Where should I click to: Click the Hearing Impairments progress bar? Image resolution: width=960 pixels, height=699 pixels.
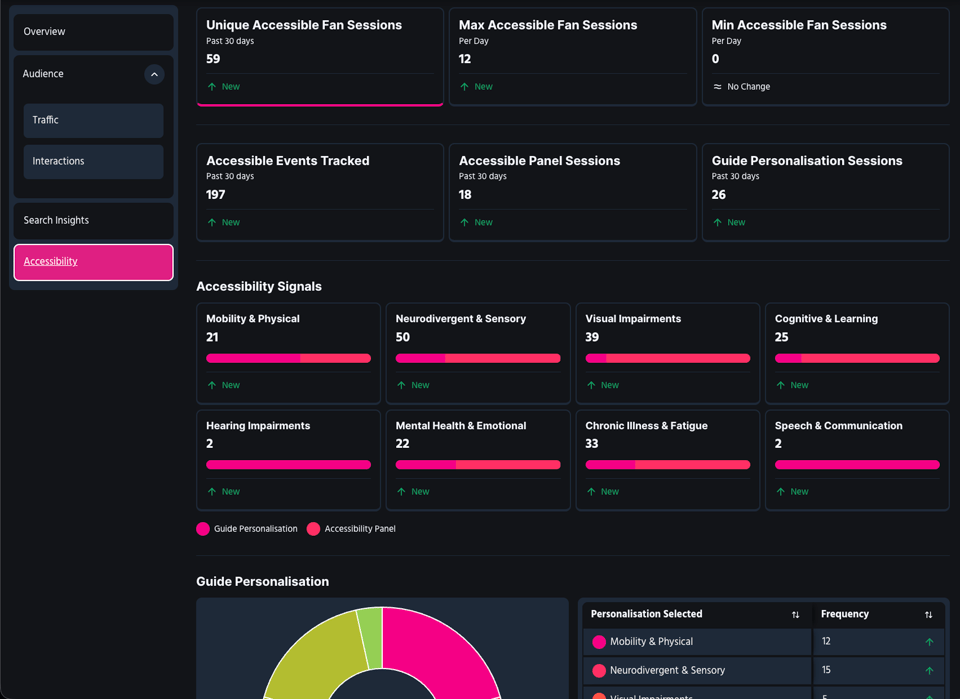[288, 465]
